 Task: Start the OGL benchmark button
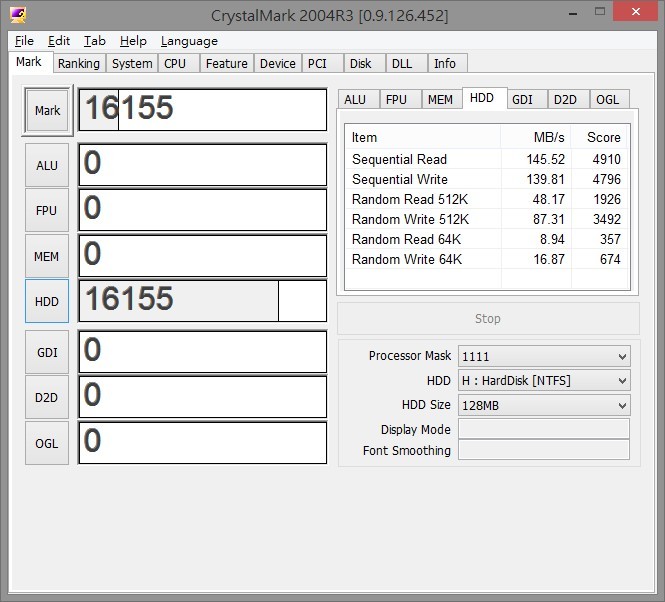coord(47,443)
